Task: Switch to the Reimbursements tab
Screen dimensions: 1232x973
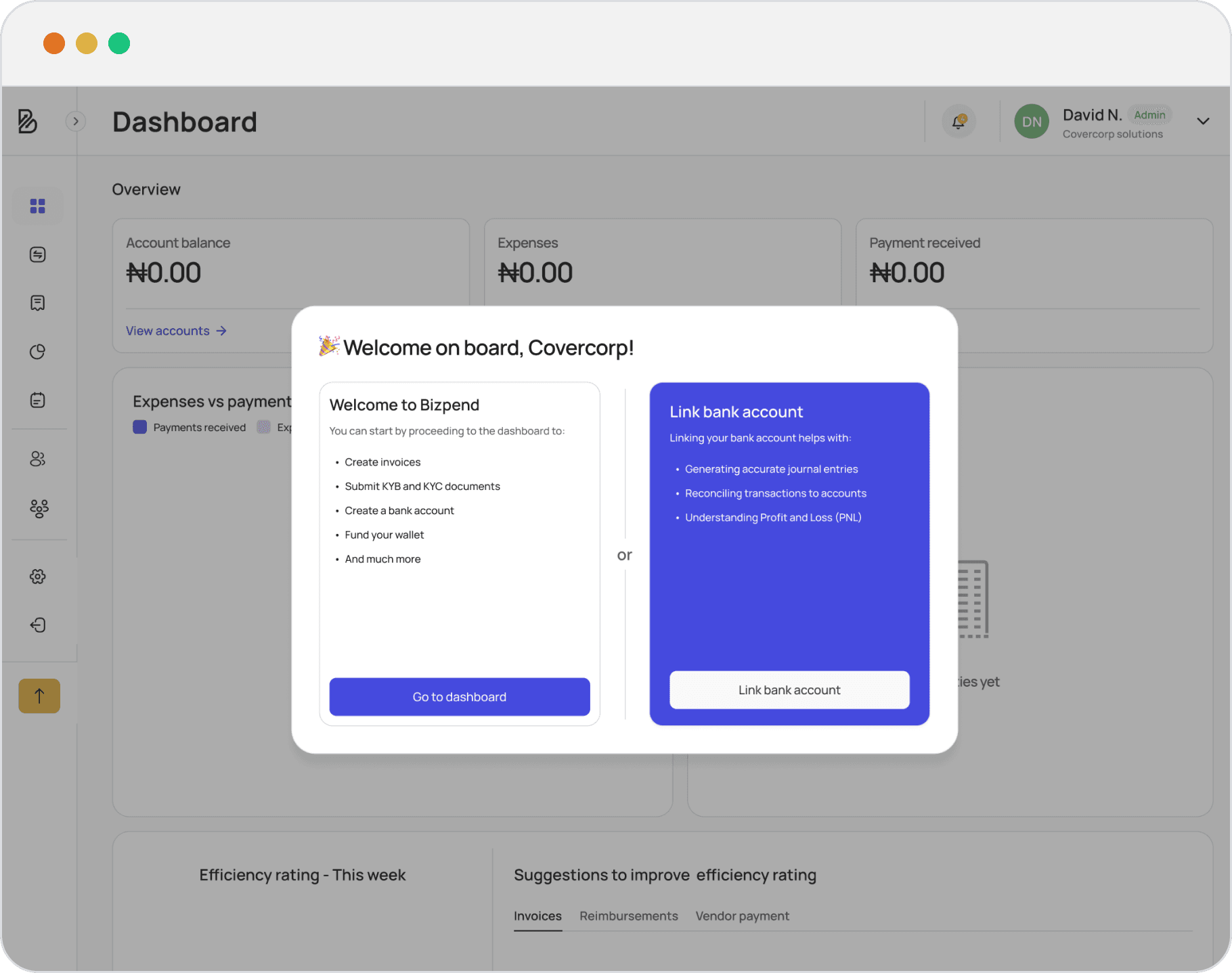Action: pyautogui.click(x=628, y=916)
